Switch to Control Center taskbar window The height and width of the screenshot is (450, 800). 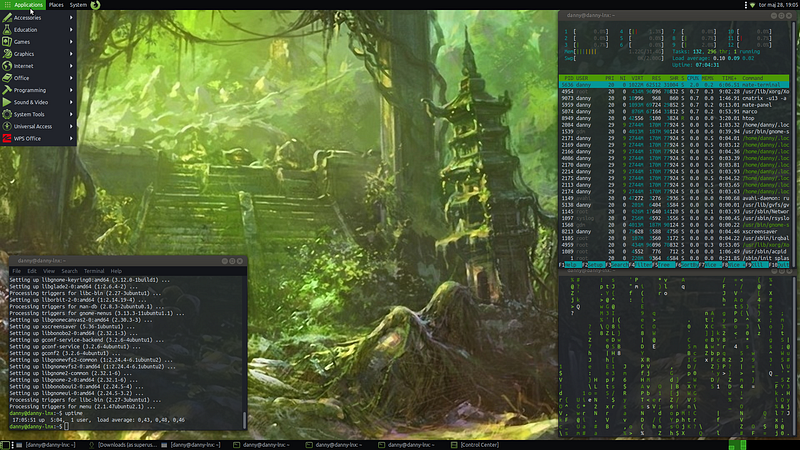coord(475,445)
